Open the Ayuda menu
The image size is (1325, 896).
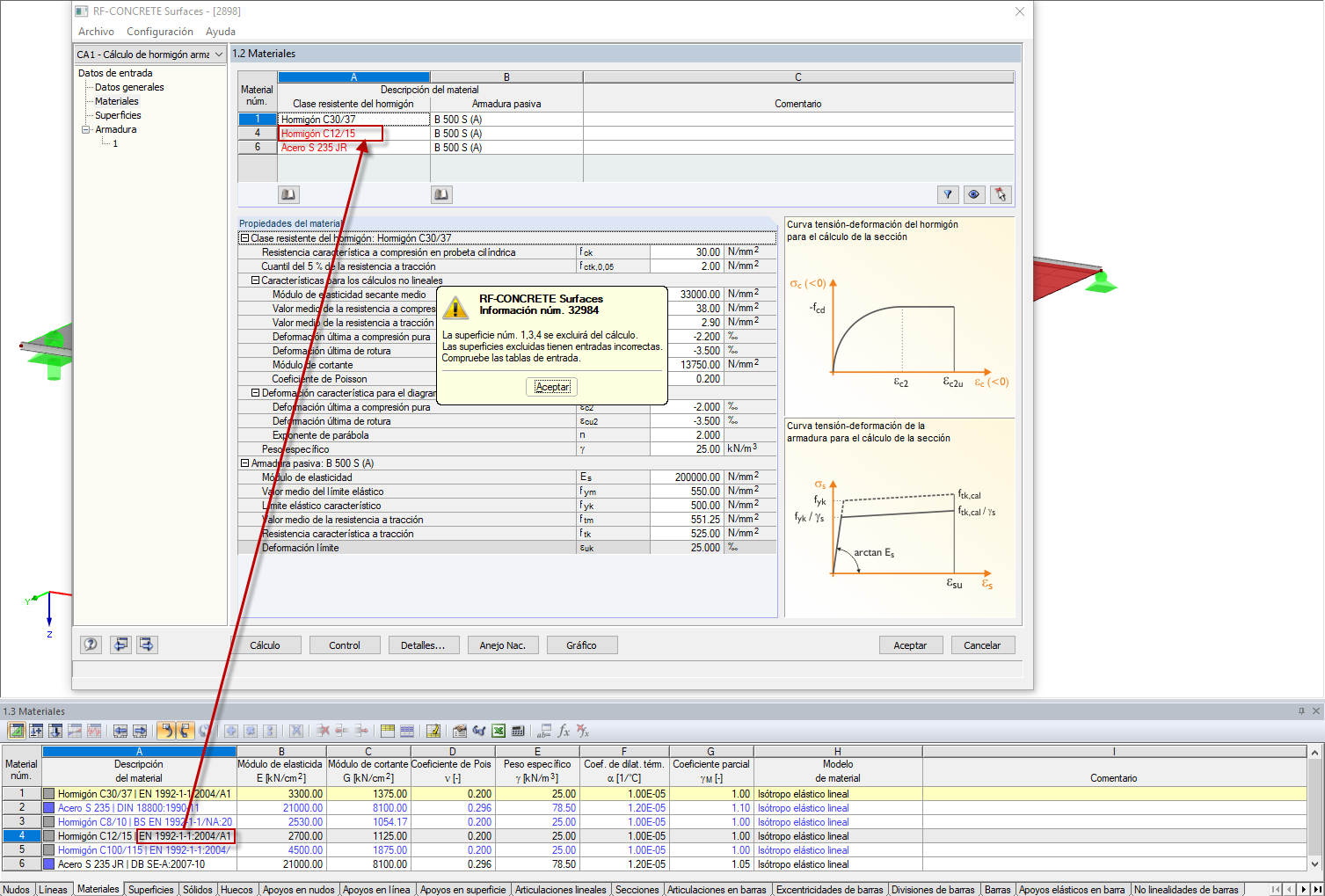221,32
